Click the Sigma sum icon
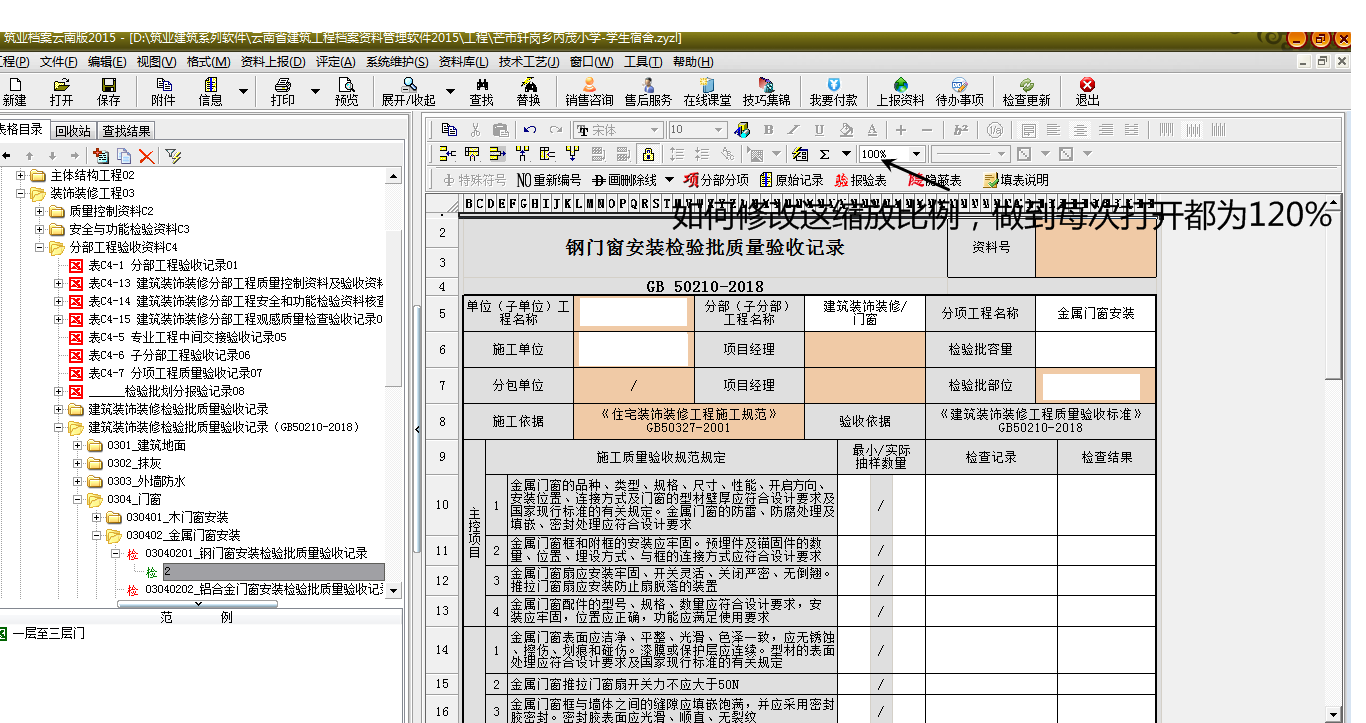The height and width of the screenshot is (723, 1366). click(x=825, y=154)
